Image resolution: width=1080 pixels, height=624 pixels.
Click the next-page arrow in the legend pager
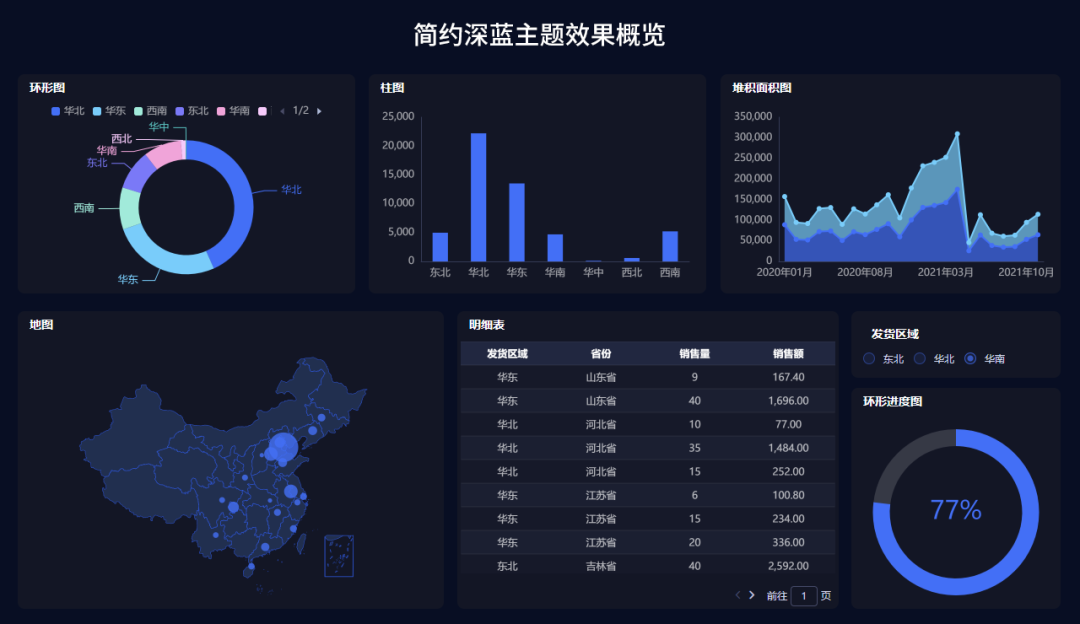pos(318,110)
